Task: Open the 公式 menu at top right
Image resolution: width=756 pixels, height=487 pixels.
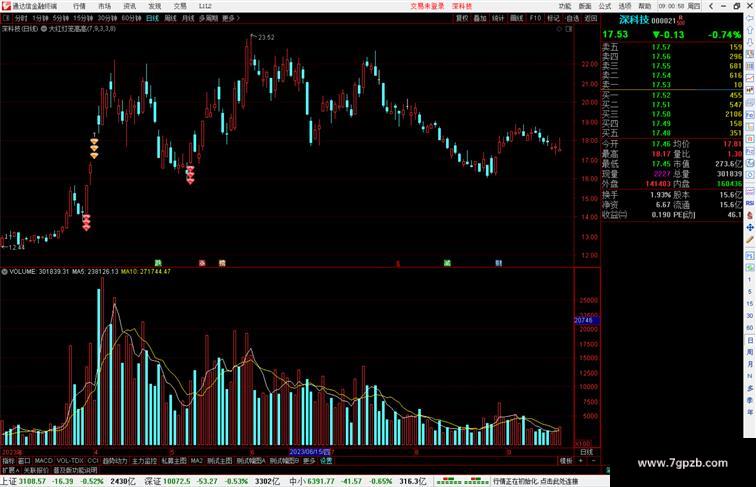Action: point(605,6)
